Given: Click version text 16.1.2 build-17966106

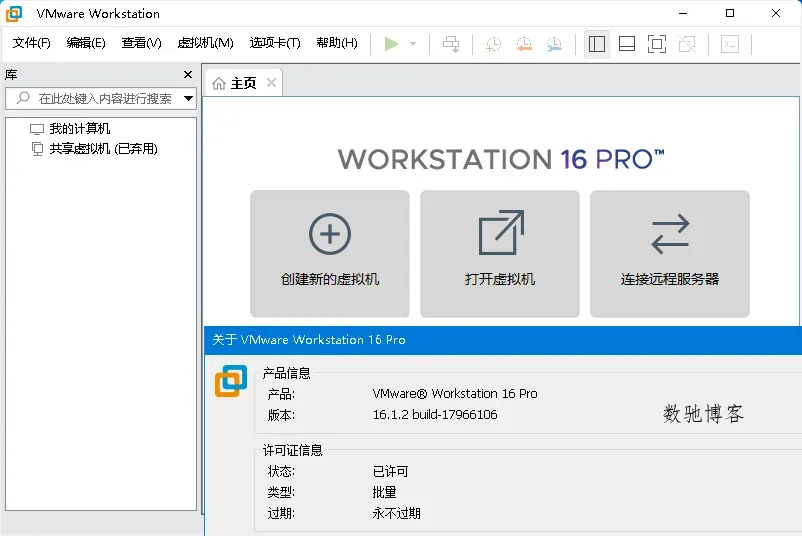Looking at the screenshot, I should point(435,414).
